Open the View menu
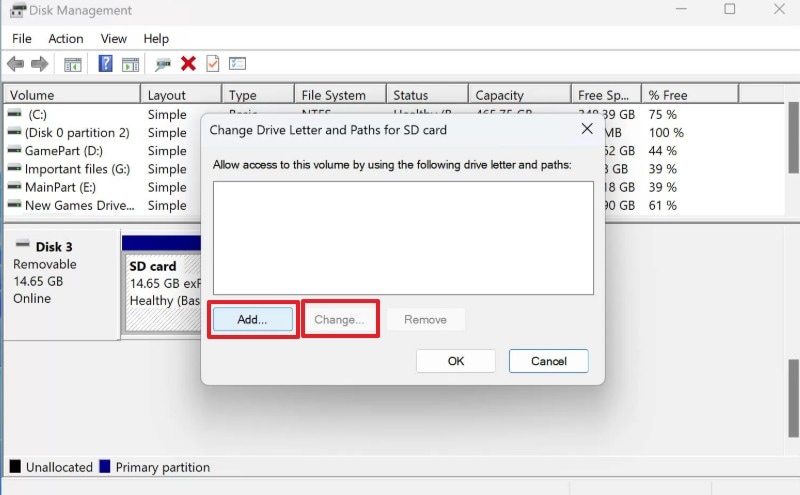The width and height of the screenshot is (800, 495). 113,39
